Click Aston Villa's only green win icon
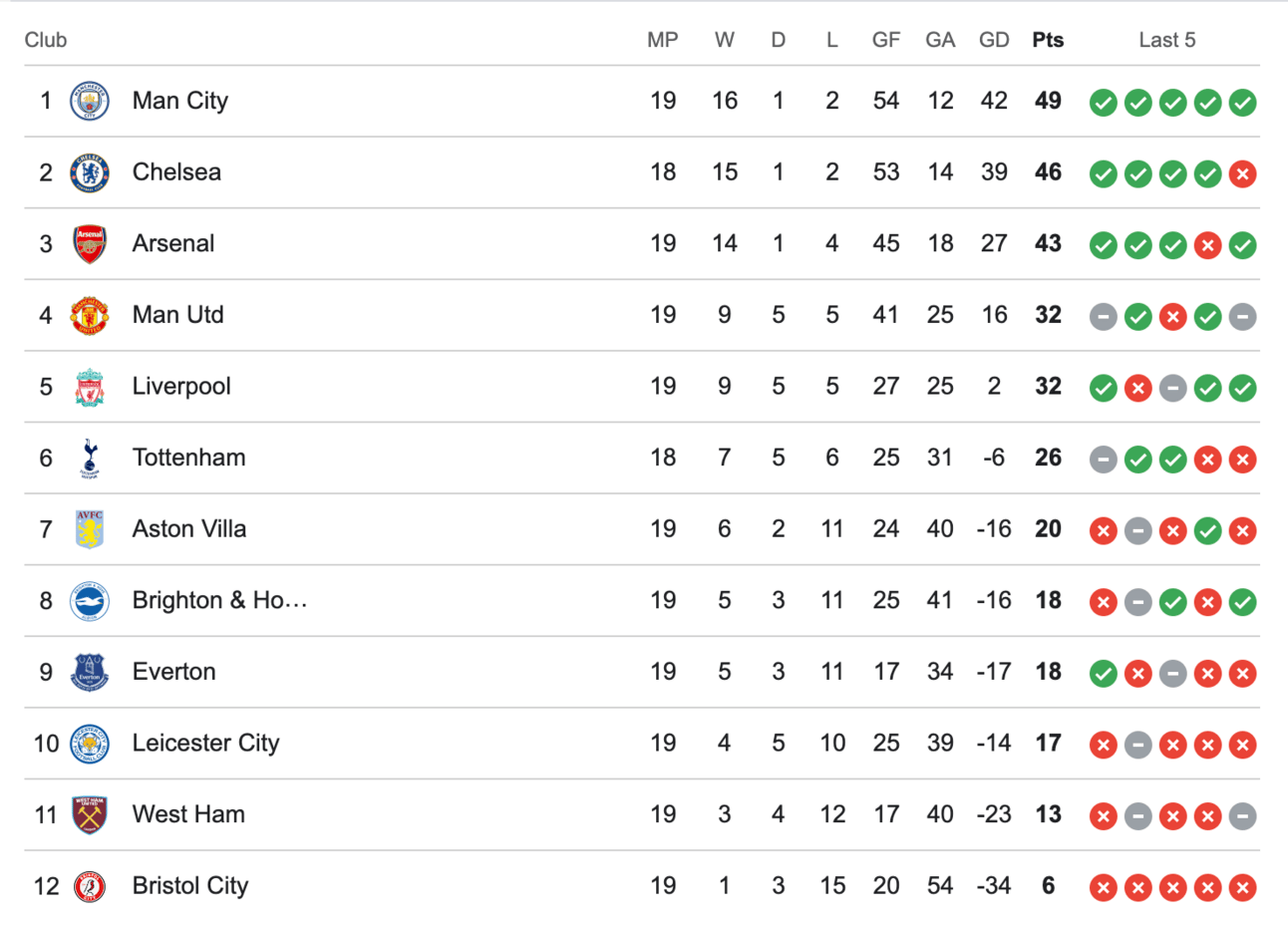 pyautogui.click(x=1207, y=531)
